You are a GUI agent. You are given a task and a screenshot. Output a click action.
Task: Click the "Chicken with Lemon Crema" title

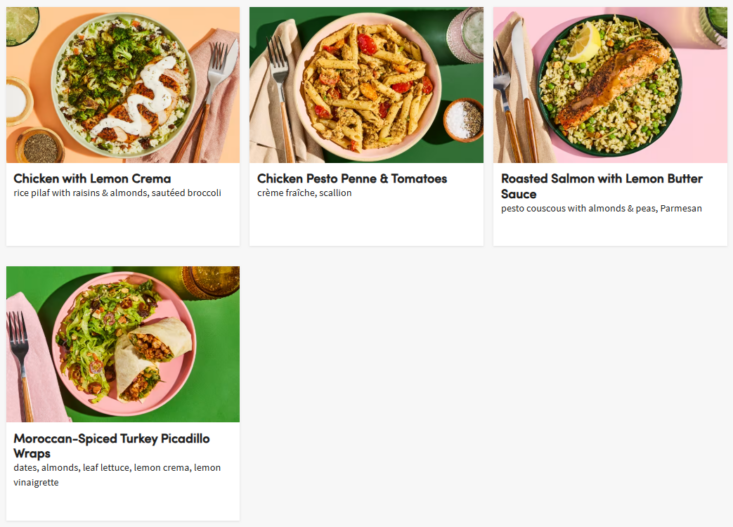[x=92, y=179]
